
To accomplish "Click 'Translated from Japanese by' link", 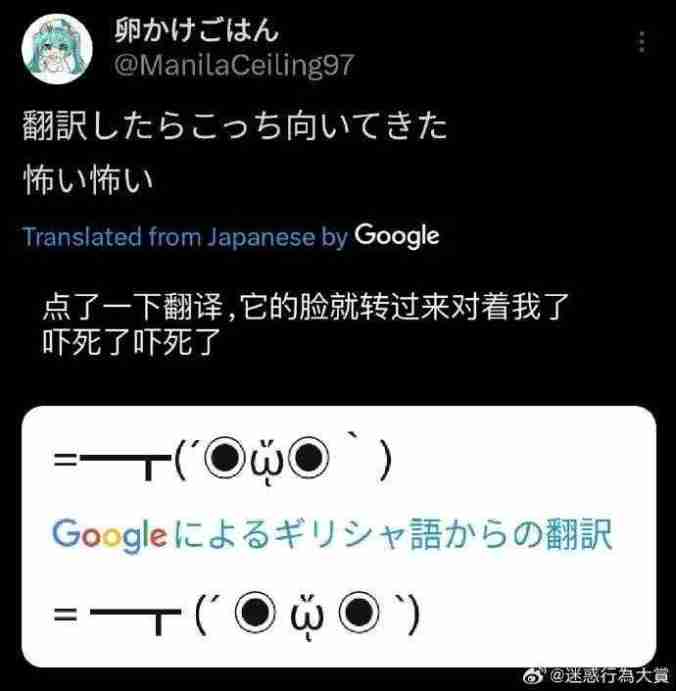I will [185, 237].
